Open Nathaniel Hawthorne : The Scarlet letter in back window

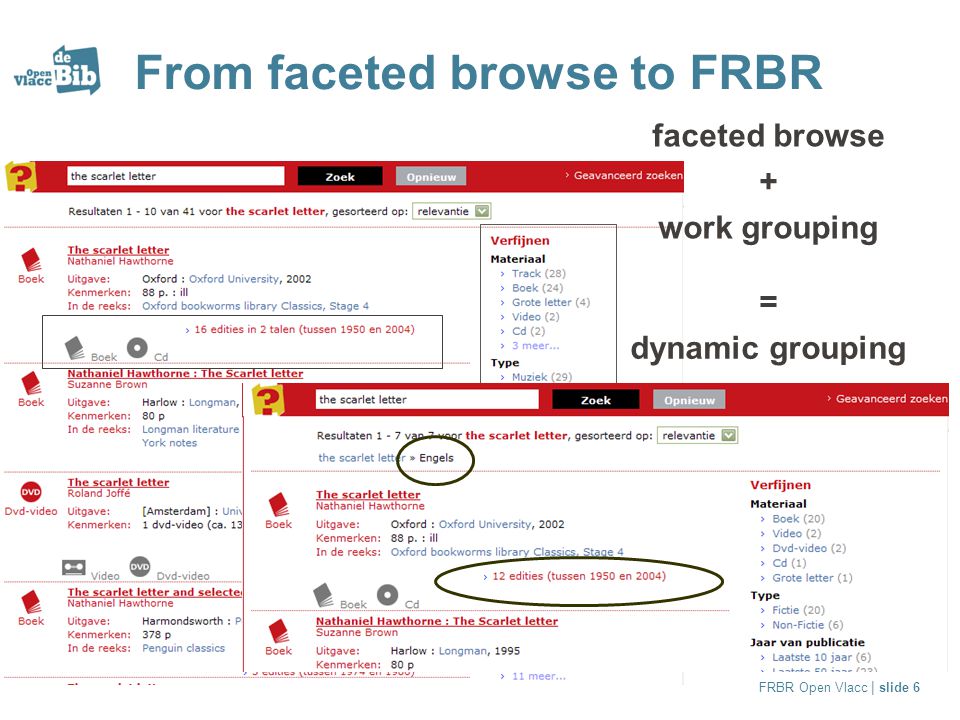(185, 373)
